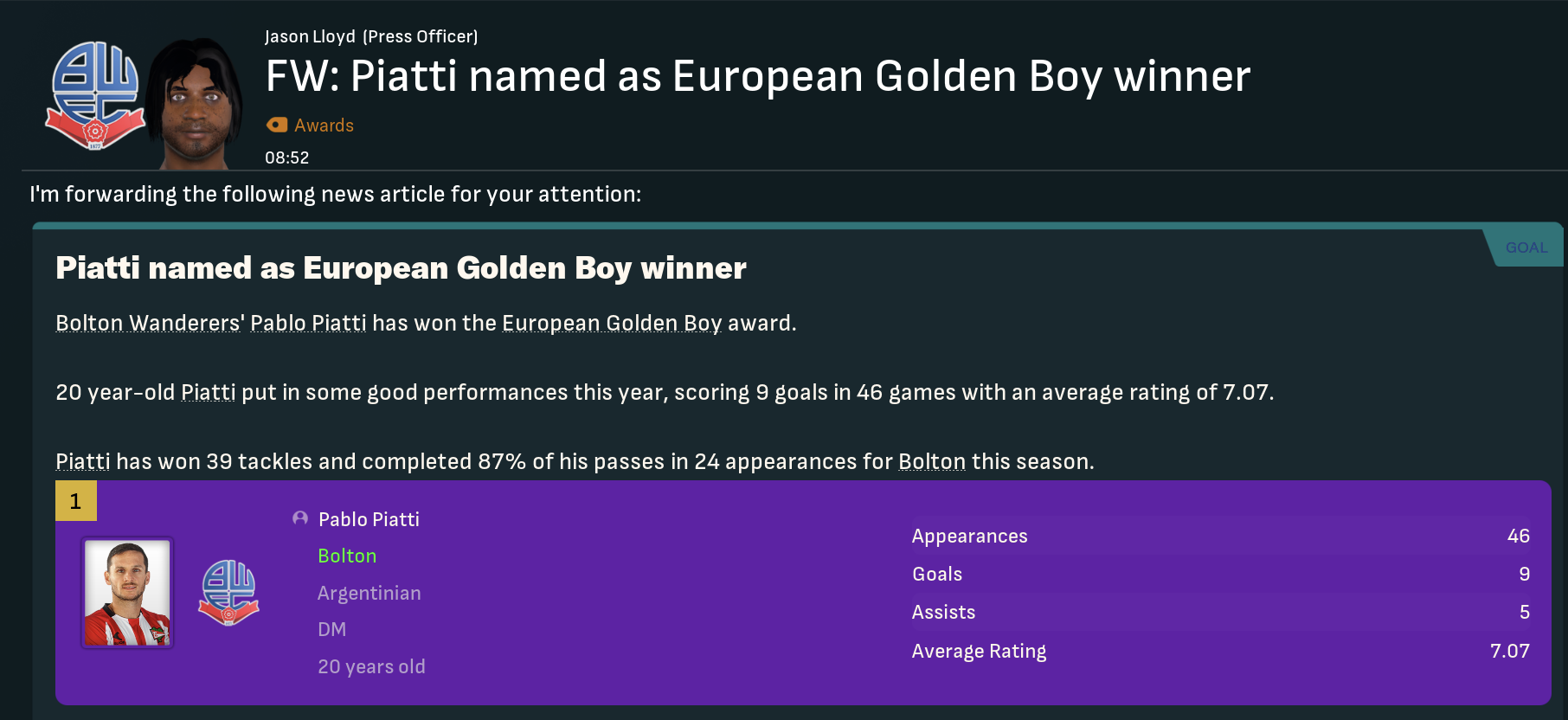The height and width of the screenshot is (720, 1568).
Task: Click the person icon beside Pablo Piatti
Action: click(x=300, y=518)
